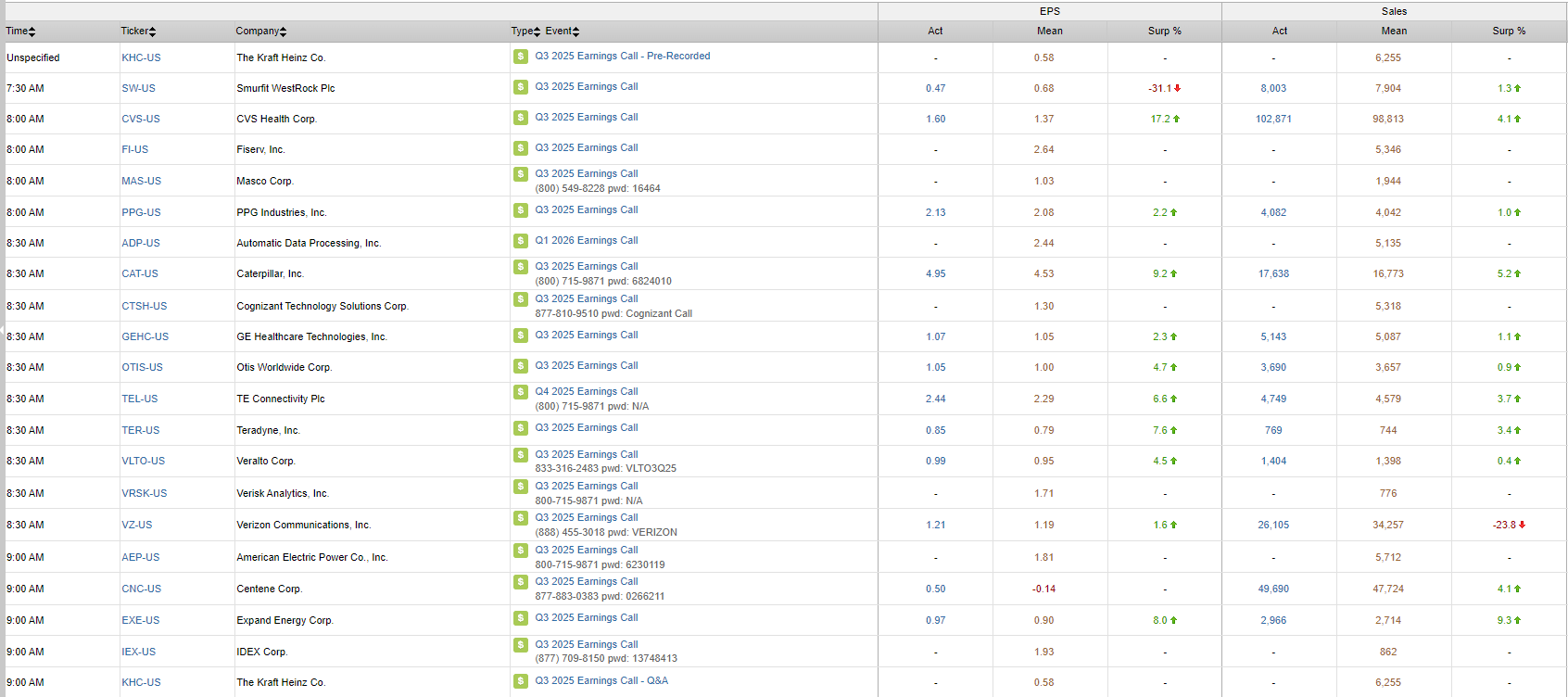The image size is (1568, 697).
Task: Click the green earnings icon for Smurfit WestRock
Action: 521,87
